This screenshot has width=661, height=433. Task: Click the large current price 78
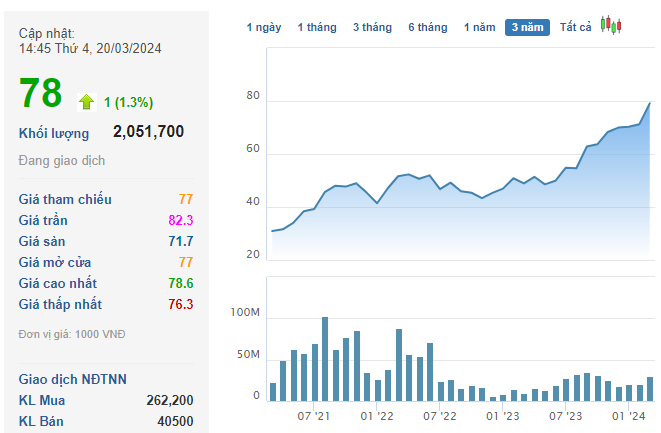point(40,94)
